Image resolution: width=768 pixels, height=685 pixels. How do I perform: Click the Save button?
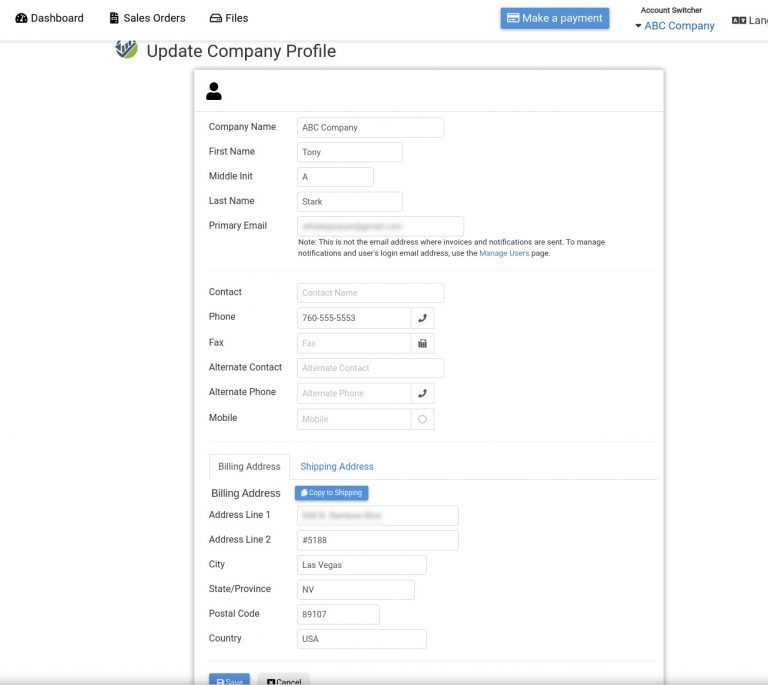[x=229, y=680]
